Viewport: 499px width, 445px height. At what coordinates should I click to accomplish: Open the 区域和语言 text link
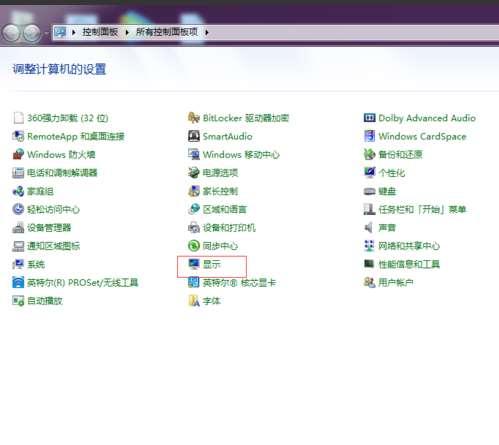pyautogui.click(x=225, y=209)
